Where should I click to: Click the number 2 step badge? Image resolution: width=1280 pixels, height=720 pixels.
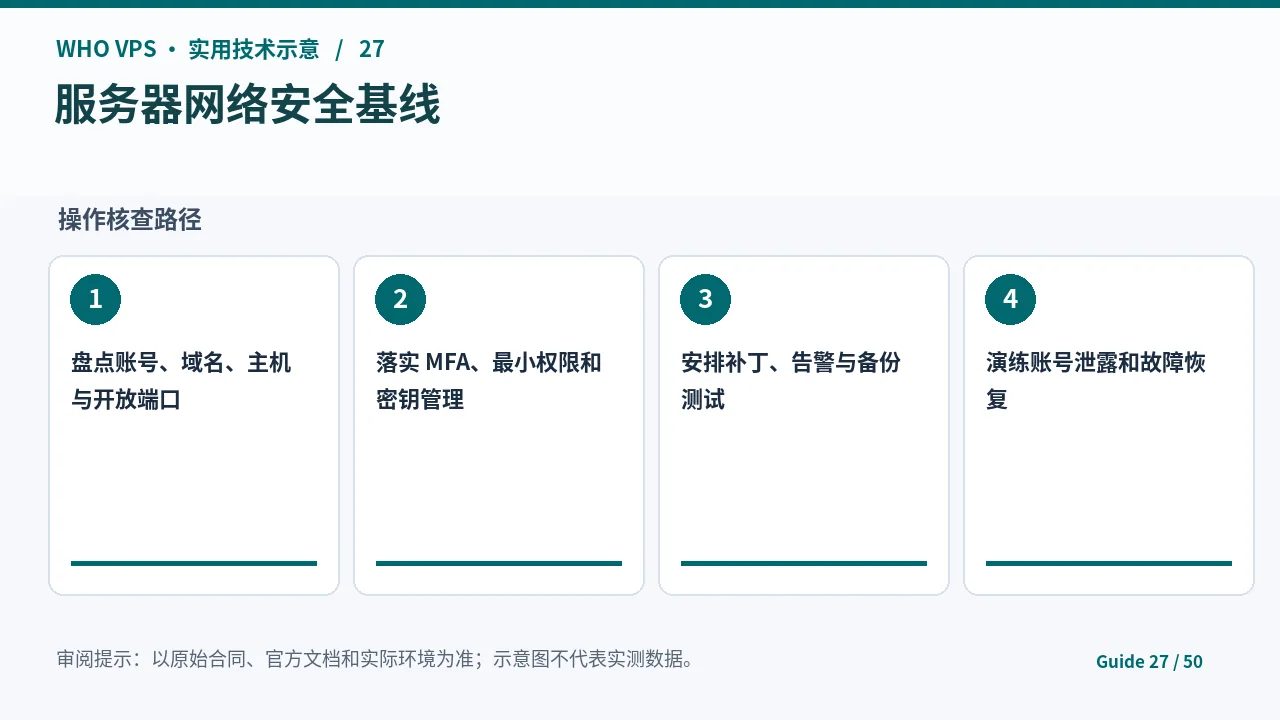coord(401,299)
